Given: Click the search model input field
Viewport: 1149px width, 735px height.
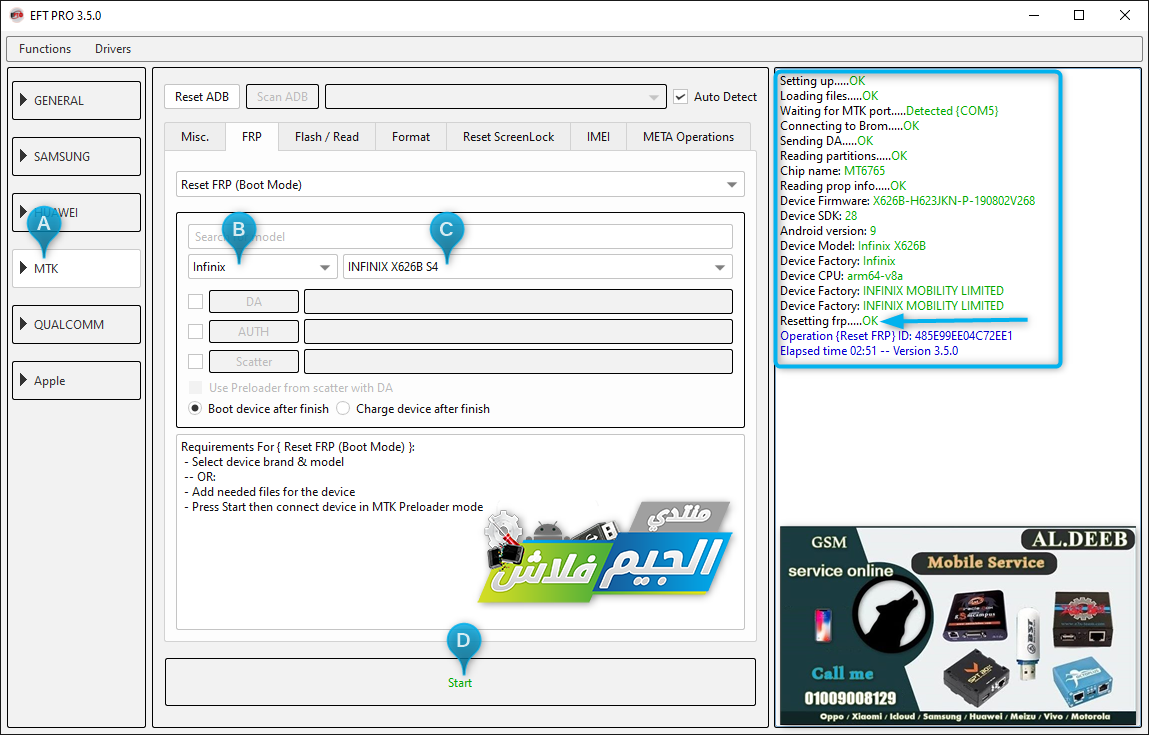Looking at the screenshot, I should pos(460,237).
